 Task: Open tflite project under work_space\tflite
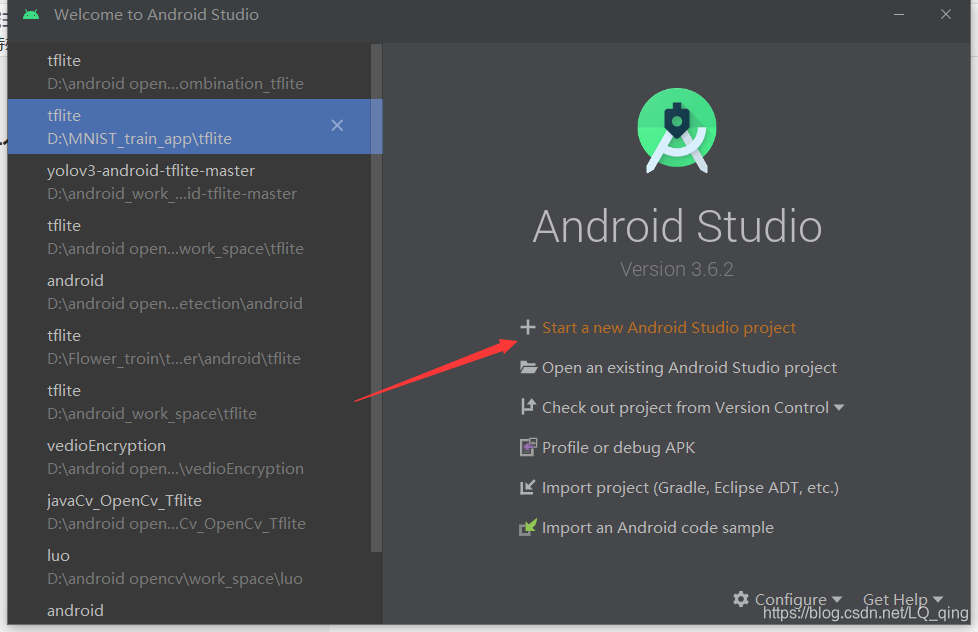coord(189,236)
